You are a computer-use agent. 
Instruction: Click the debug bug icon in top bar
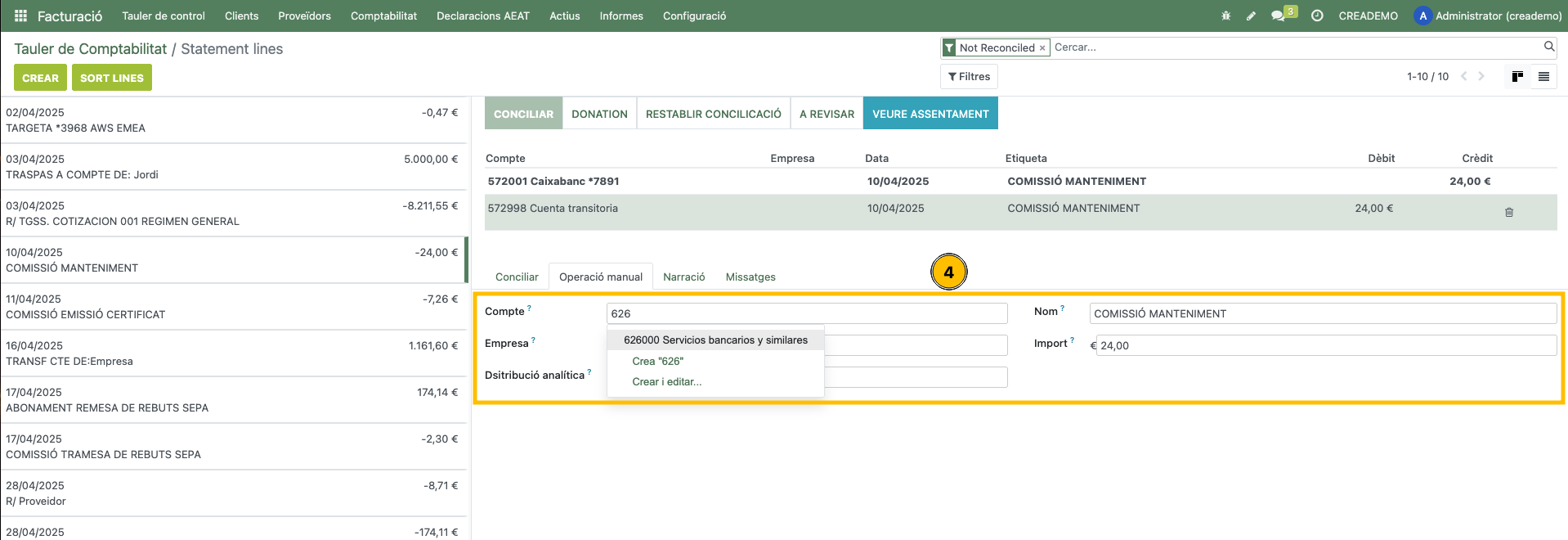tap(1225, 16)
